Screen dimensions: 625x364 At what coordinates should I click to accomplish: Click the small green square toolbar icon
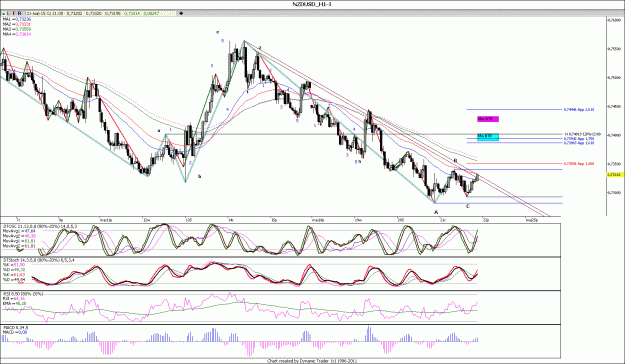[4, 14]
